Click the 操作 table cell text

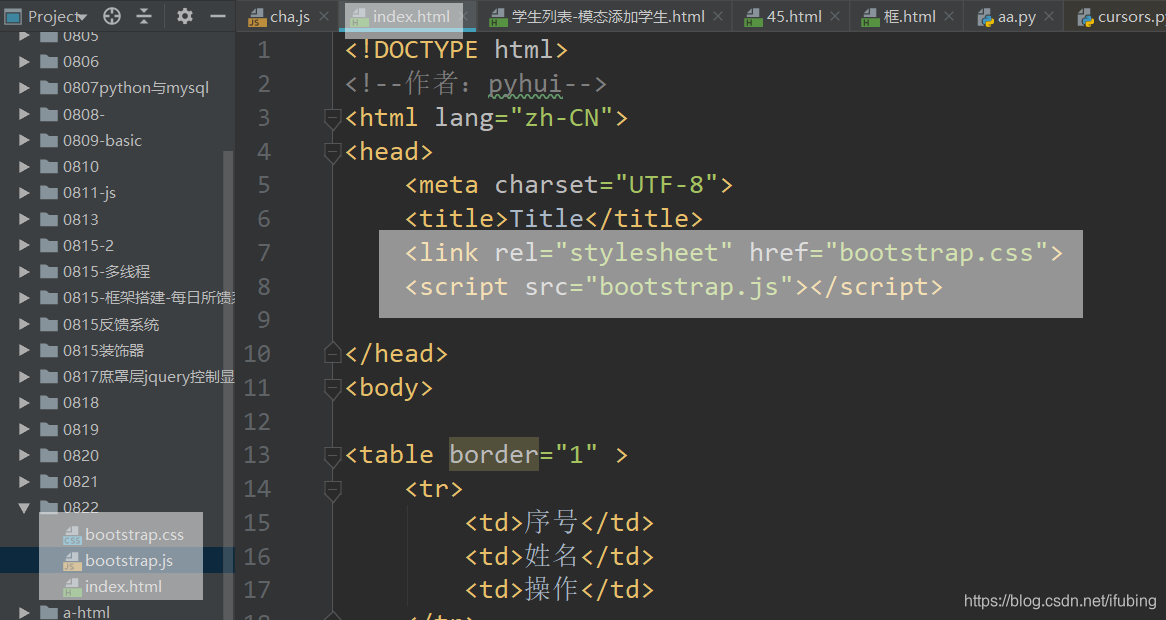pos(551,590)
